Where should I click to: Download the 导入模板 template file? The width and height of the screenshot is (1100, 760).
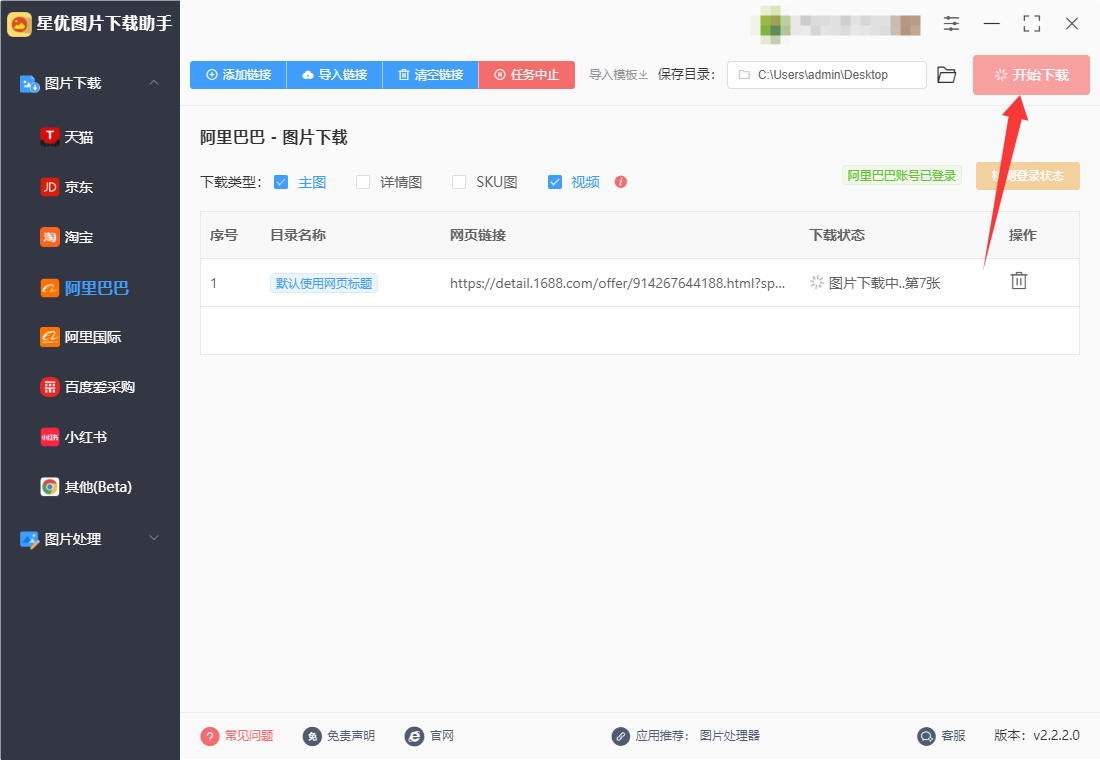tap(618, 74)
